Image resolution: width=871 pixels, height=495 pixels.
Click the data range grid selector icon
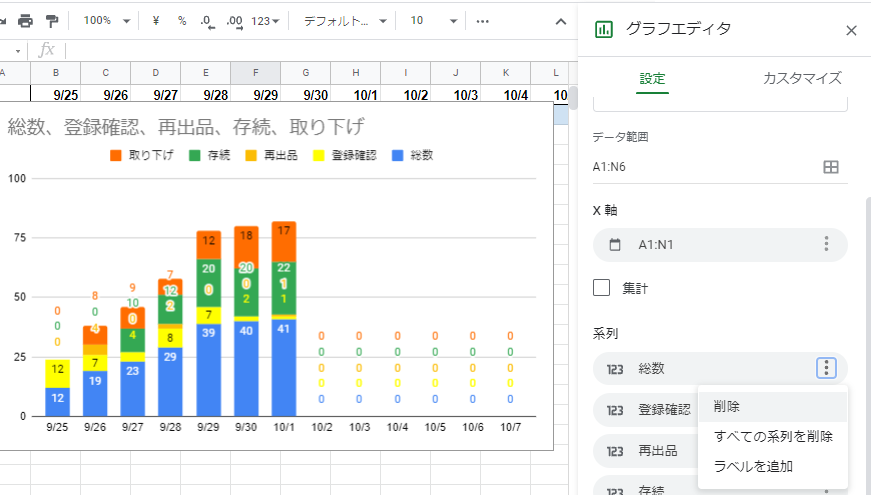830,167
